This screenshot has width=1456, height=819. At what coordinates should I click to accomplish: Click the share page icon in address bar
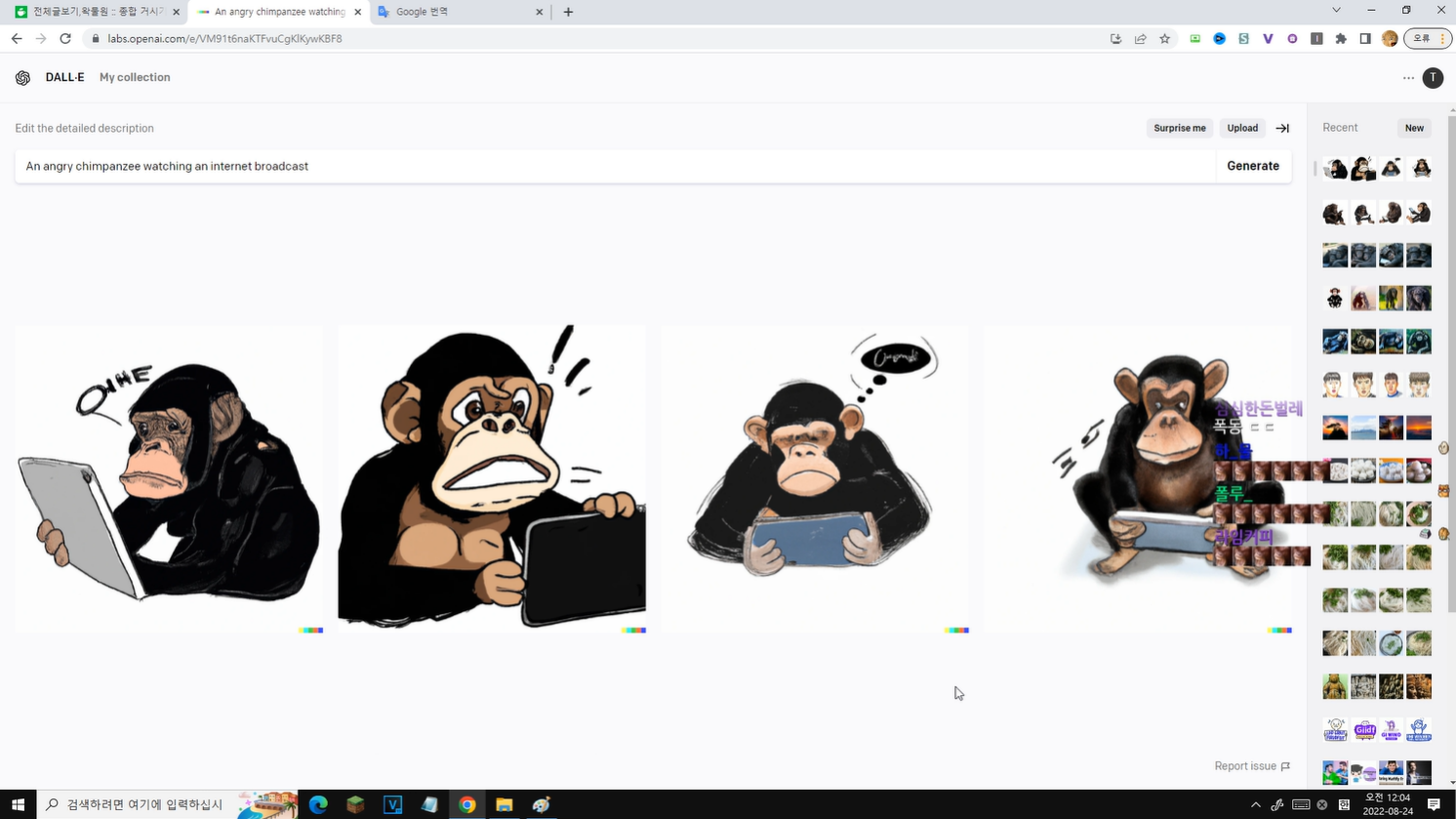coord(1140,39)
